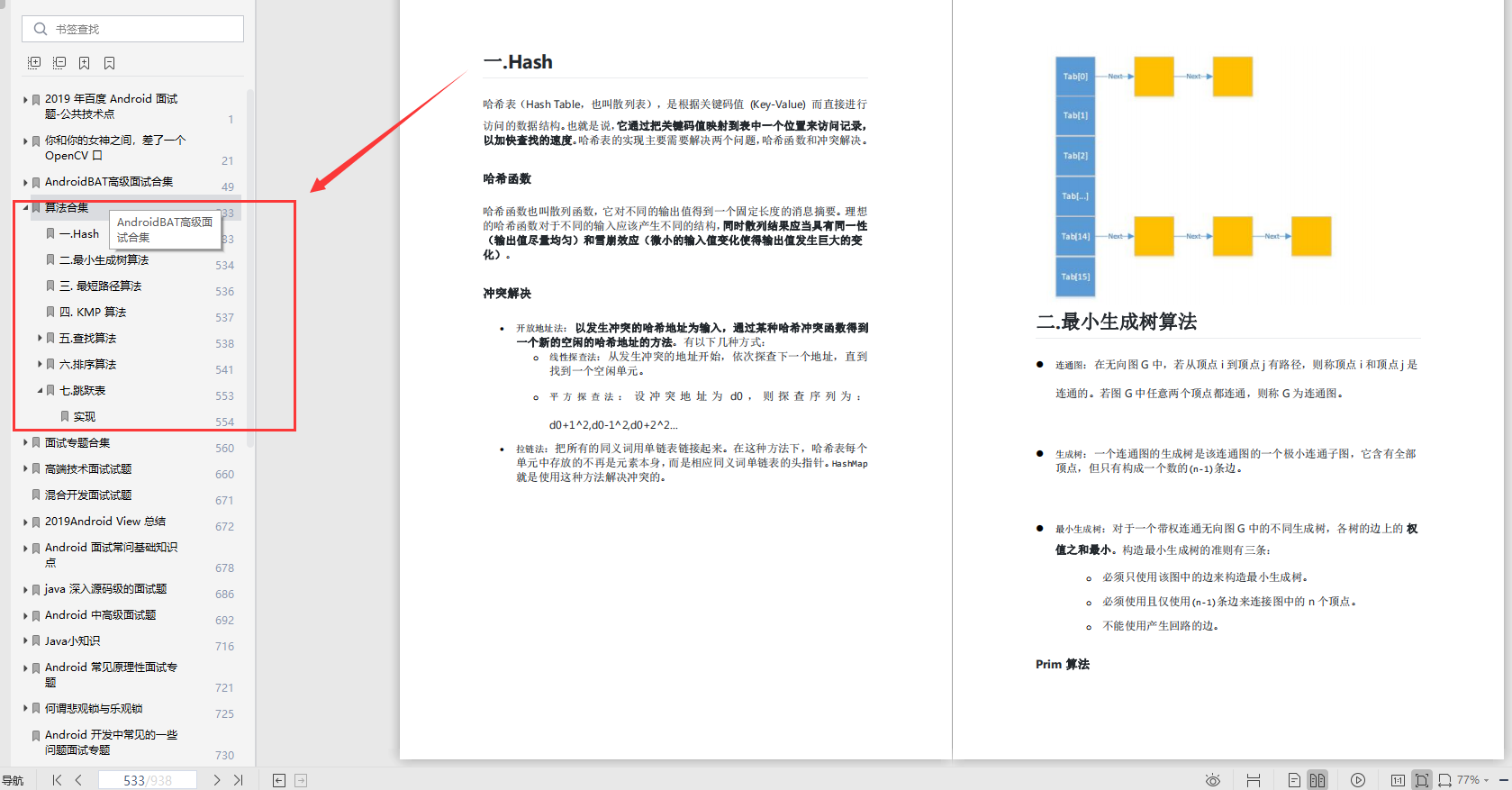Click the fit page icon

pos(1422,780)
